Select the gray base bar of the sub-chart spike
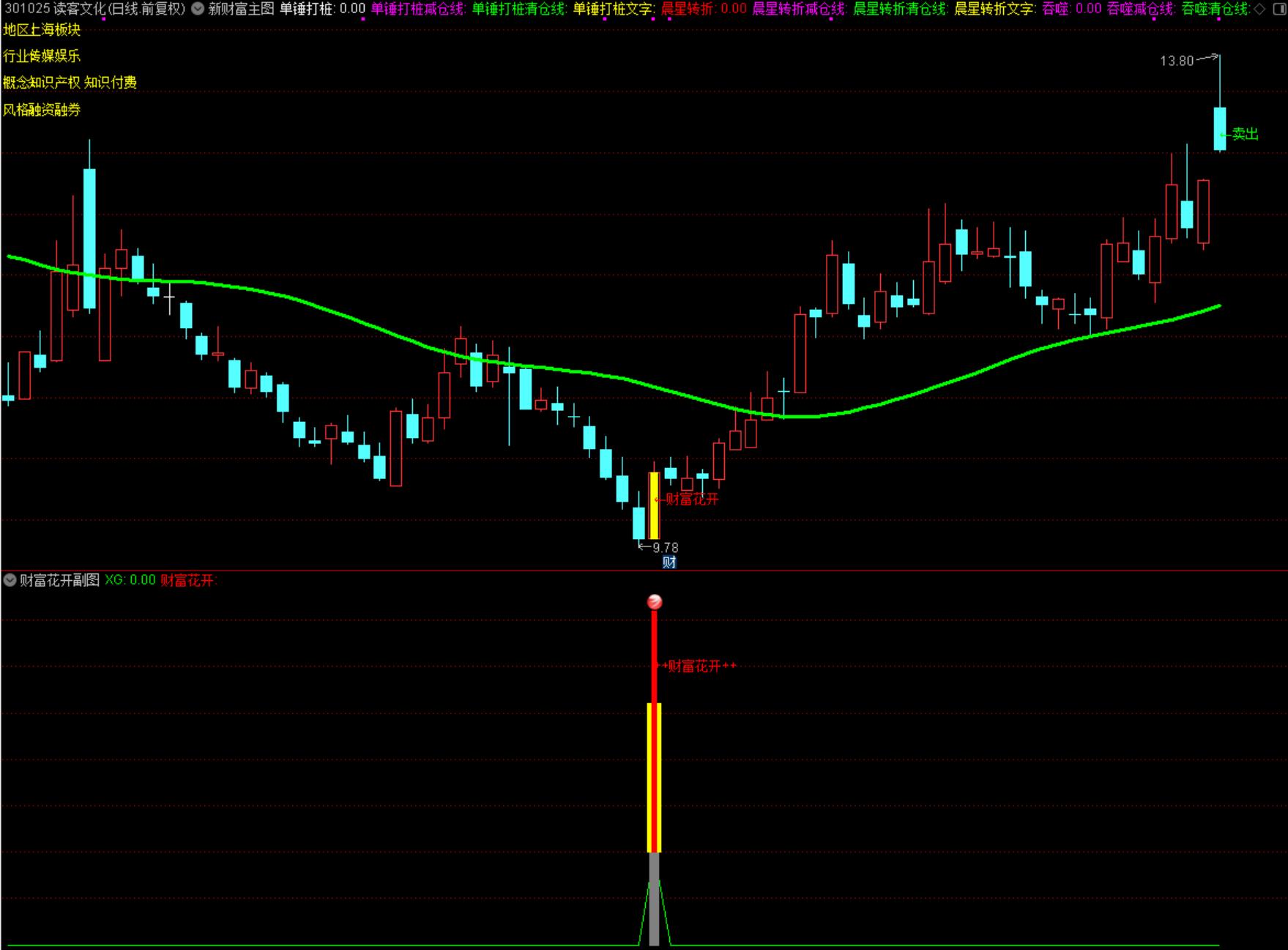The height and width of the screenshot is (950, 1288). point(654,899)
